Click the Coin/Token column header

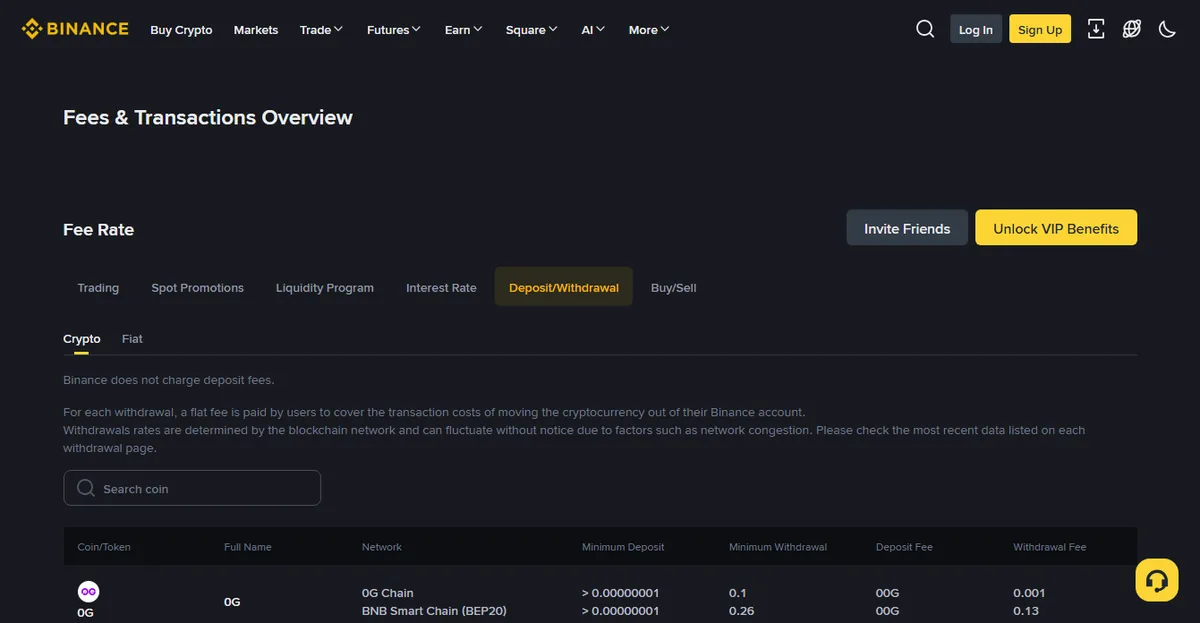point(104,547)
